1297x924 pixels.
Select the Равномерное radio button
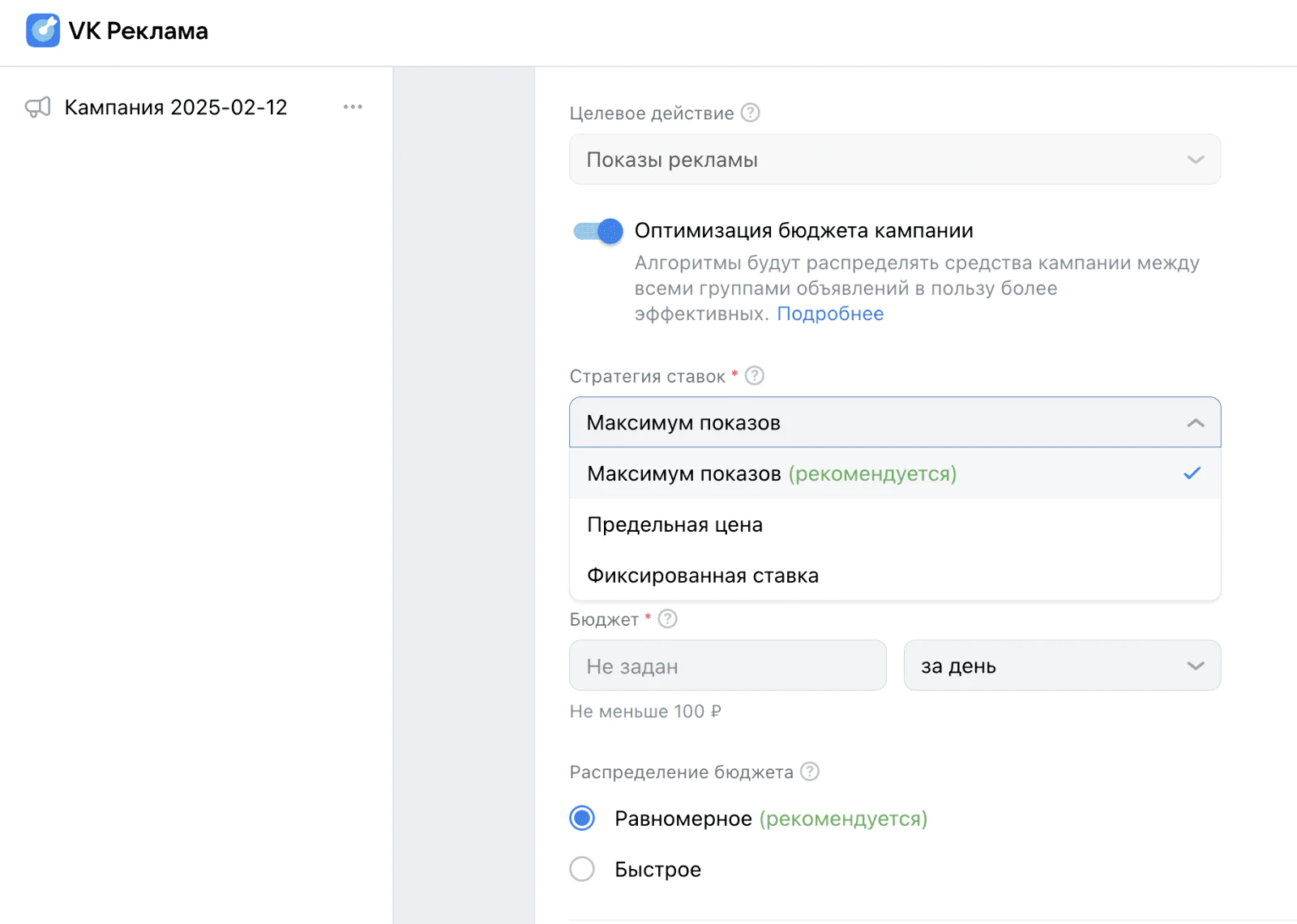coord(582,819)
